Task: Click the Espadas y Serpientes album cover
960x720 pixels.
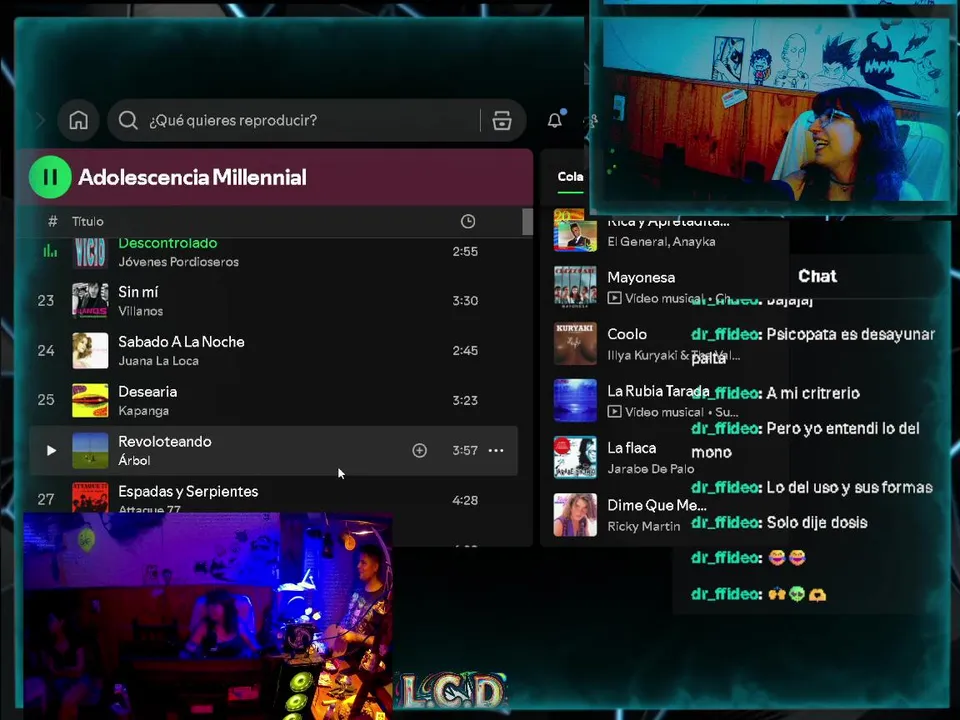Action: pyautogui.click(x=90, y=498)
